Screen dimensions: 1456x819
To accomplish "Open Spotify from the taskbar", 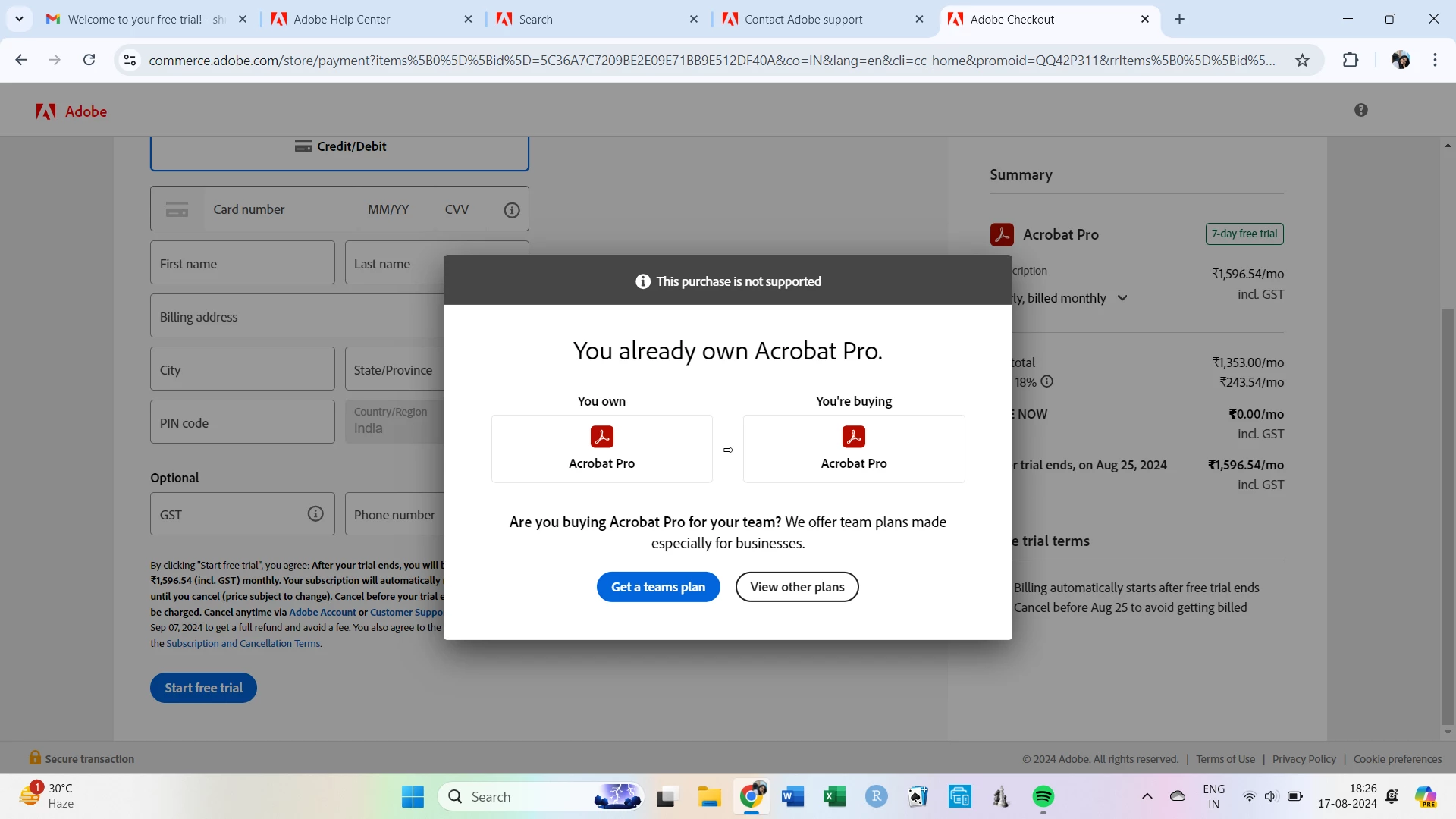I will click(1043, 796).
